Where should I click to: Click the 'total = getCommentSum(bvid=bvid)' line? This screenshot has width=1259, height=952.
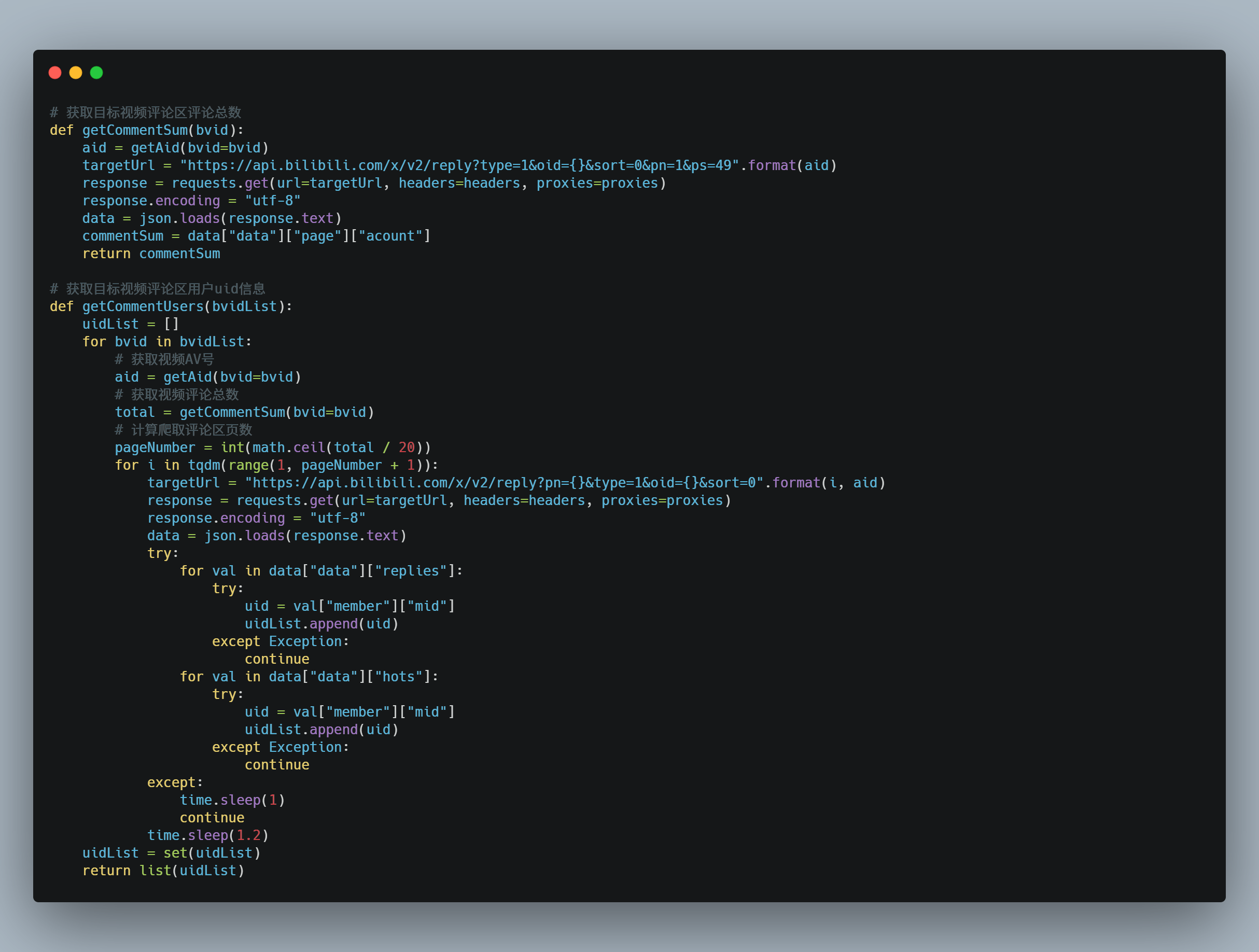point(245,413)
